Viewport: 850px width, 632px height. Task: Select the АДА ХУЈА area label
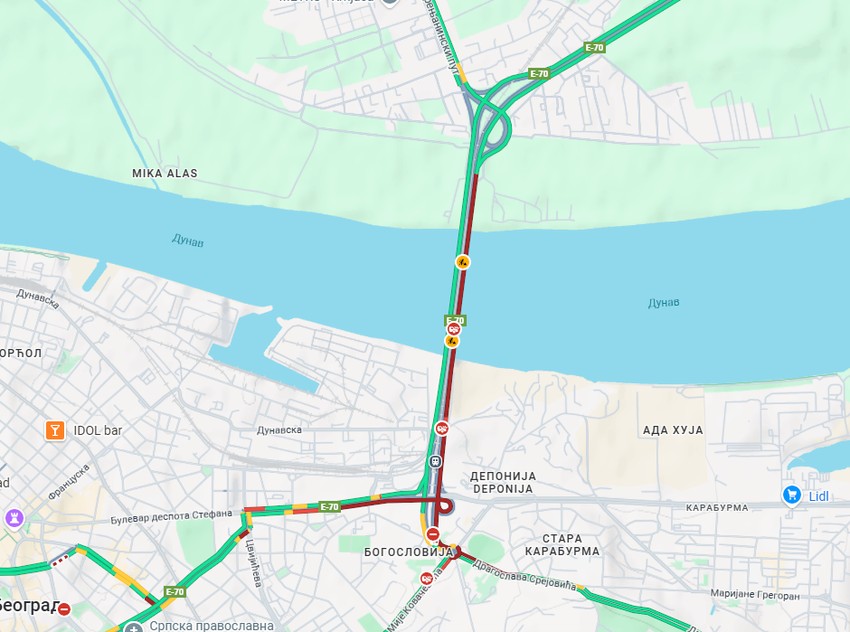pyautogui.click(x=673, y=430)
